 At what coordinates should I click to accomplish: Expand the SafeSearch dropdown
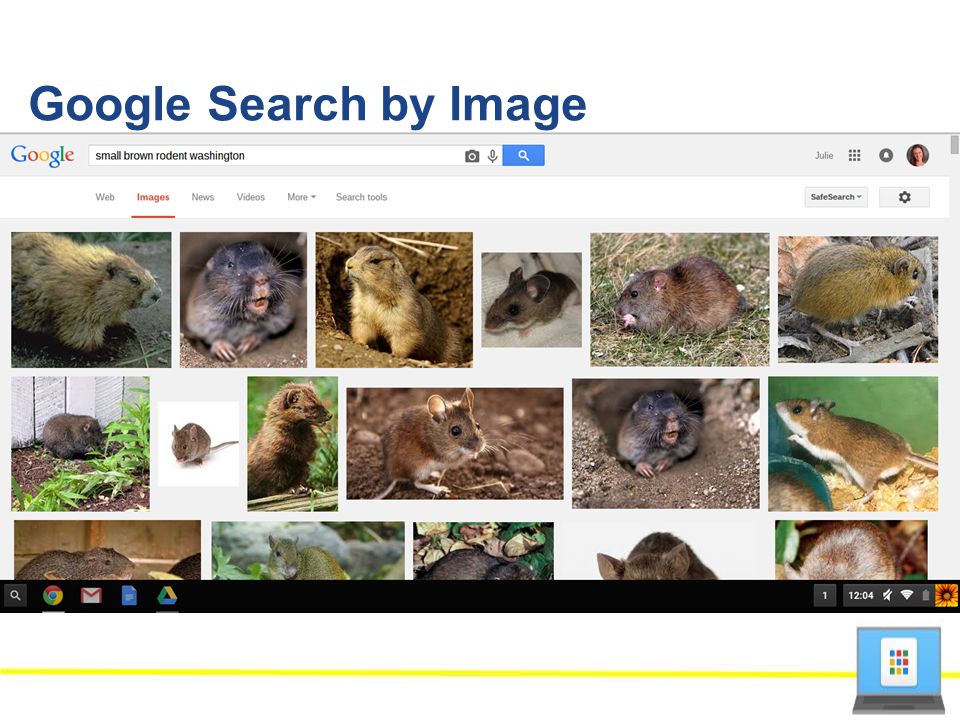[836, 197]
